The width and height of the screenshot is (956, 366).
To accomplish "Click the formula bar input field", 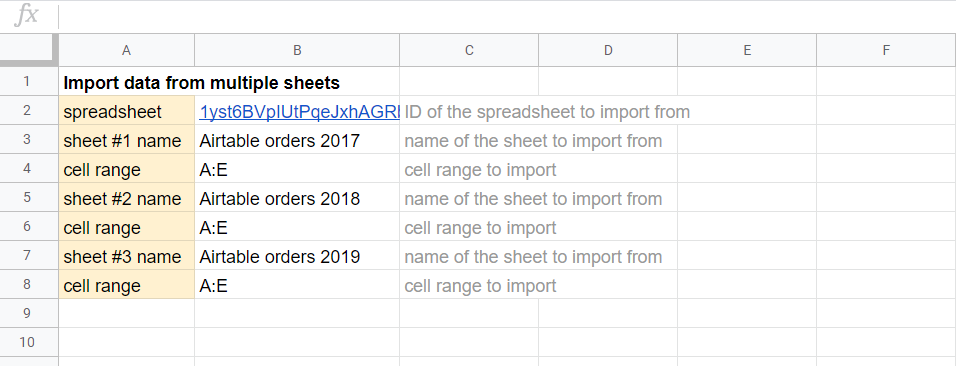I will click(507, 16).
